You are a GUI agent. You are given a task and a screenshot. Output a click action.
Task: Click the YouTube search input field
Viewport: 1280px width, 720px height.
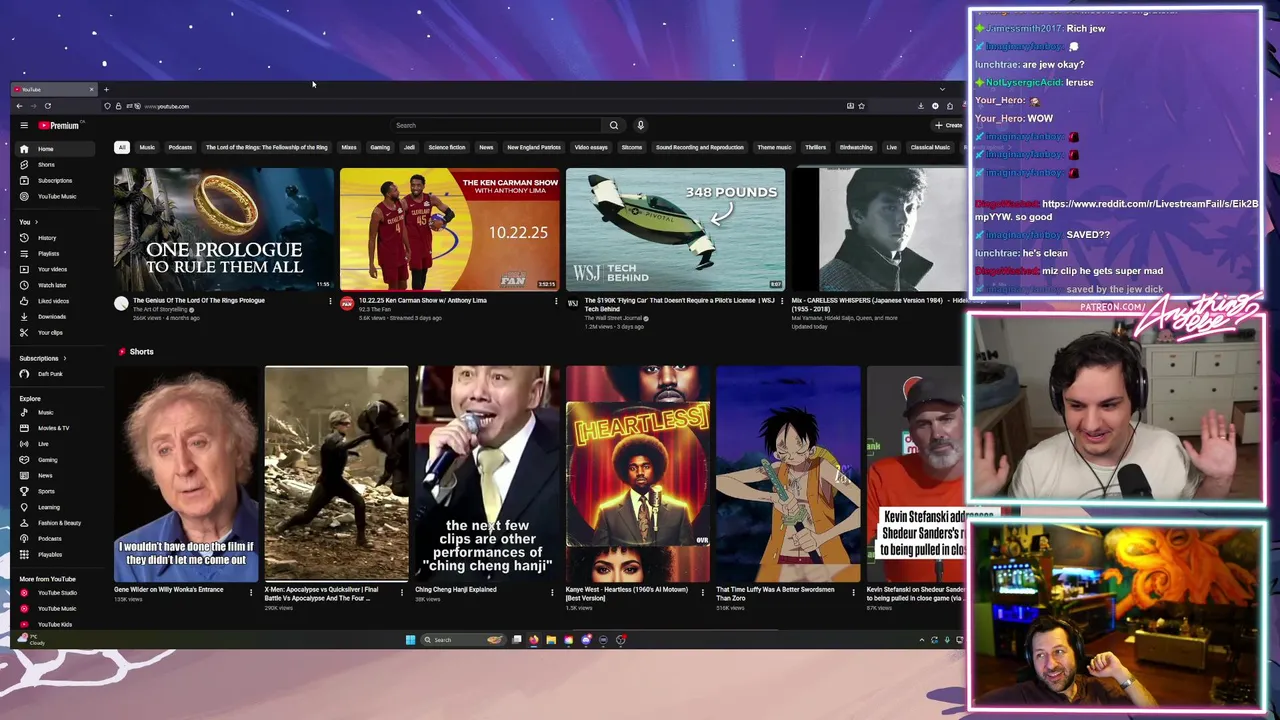pyautogui.click(x=495, y=125)
